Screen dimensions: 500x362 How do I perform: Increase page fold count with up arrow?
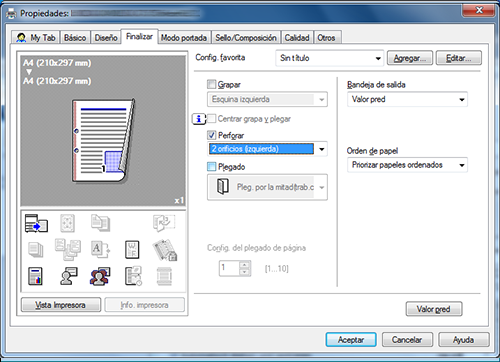(245, 265)
